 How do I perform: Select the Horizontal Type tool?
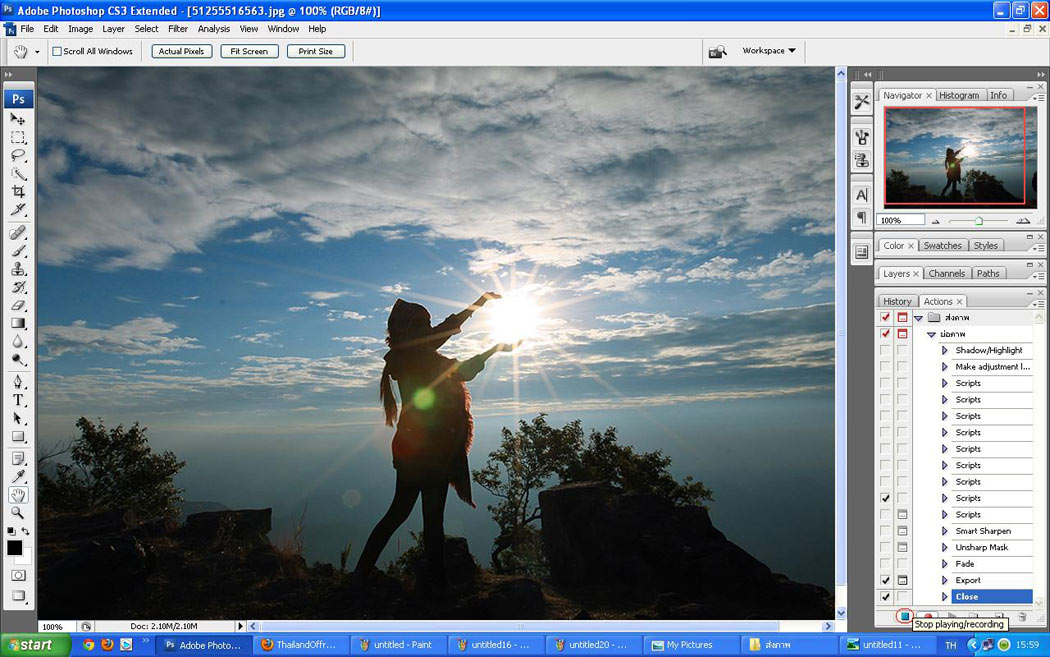(x=18, y=400)
